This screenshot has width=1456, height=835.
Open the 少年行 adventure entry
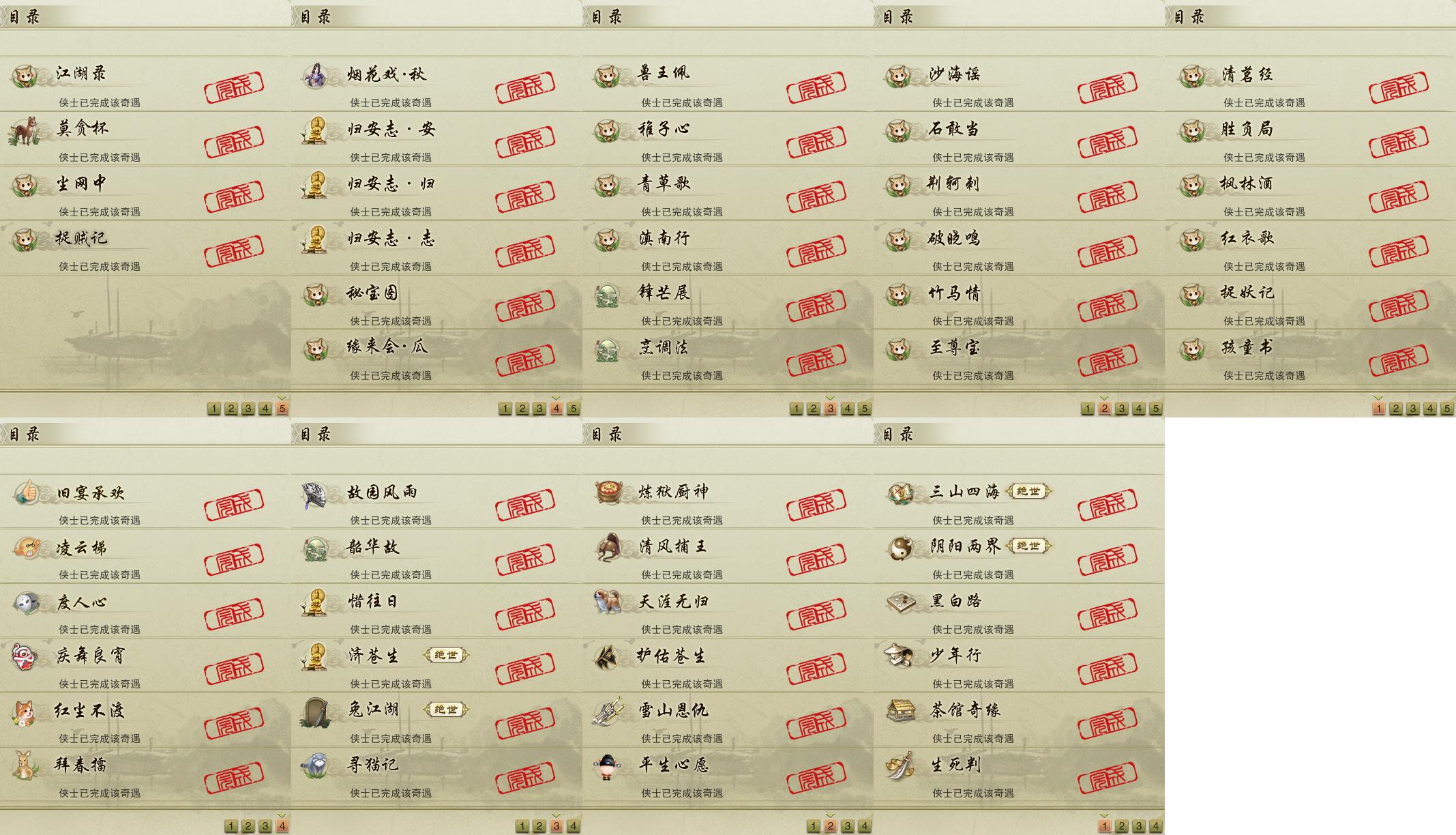1019,665
